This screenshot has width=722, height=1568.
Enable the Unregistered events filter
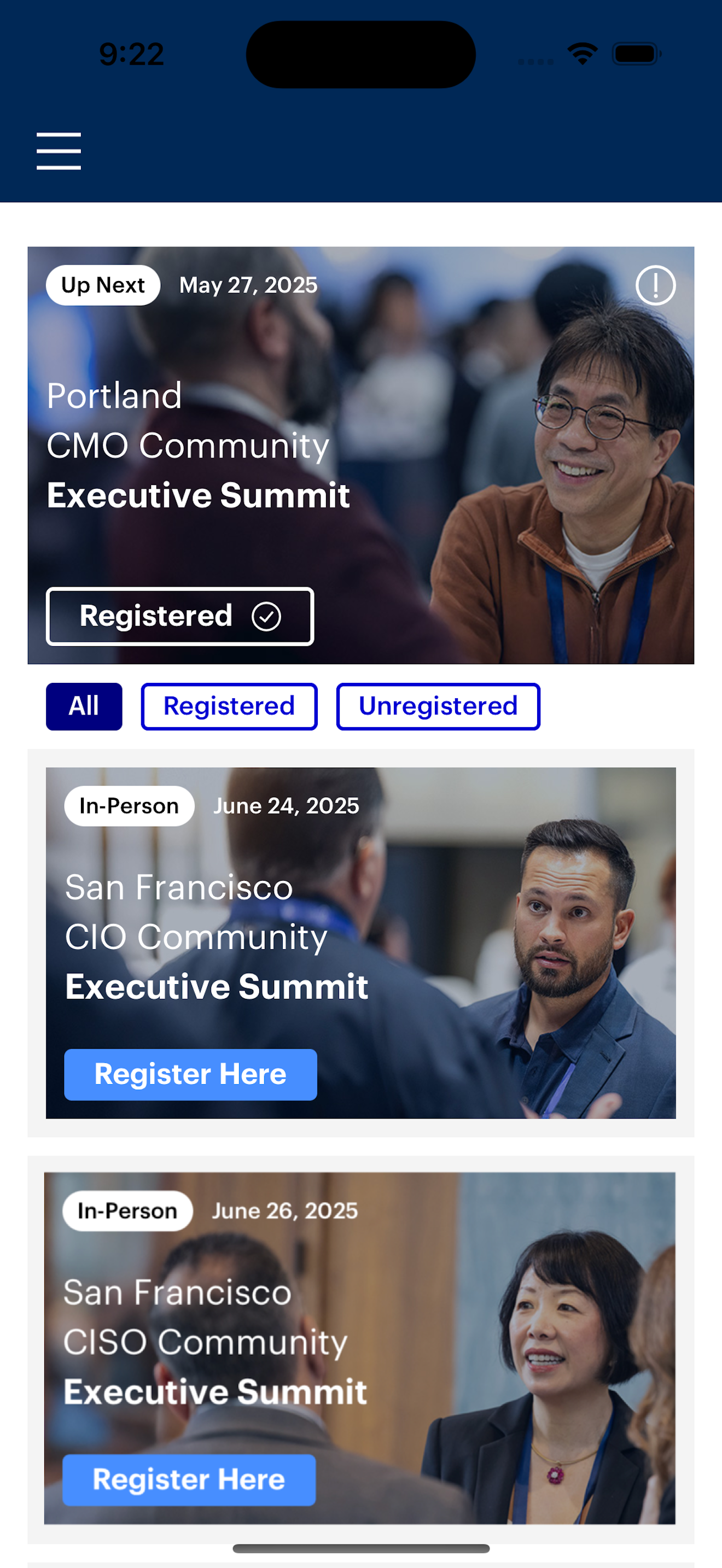[438, 706]
